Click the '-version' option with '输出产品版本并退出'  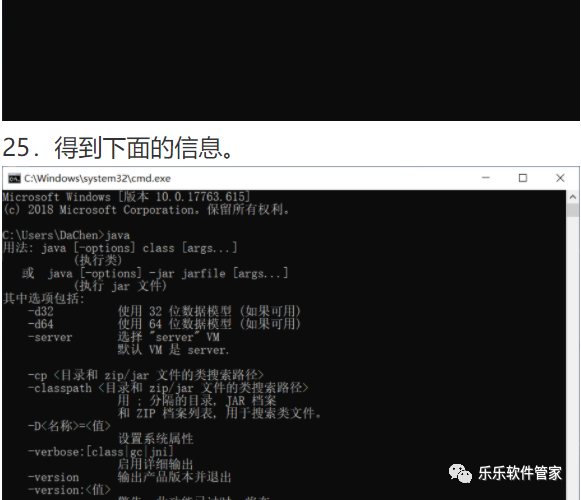pyautogui.click(x=130, y=477)
